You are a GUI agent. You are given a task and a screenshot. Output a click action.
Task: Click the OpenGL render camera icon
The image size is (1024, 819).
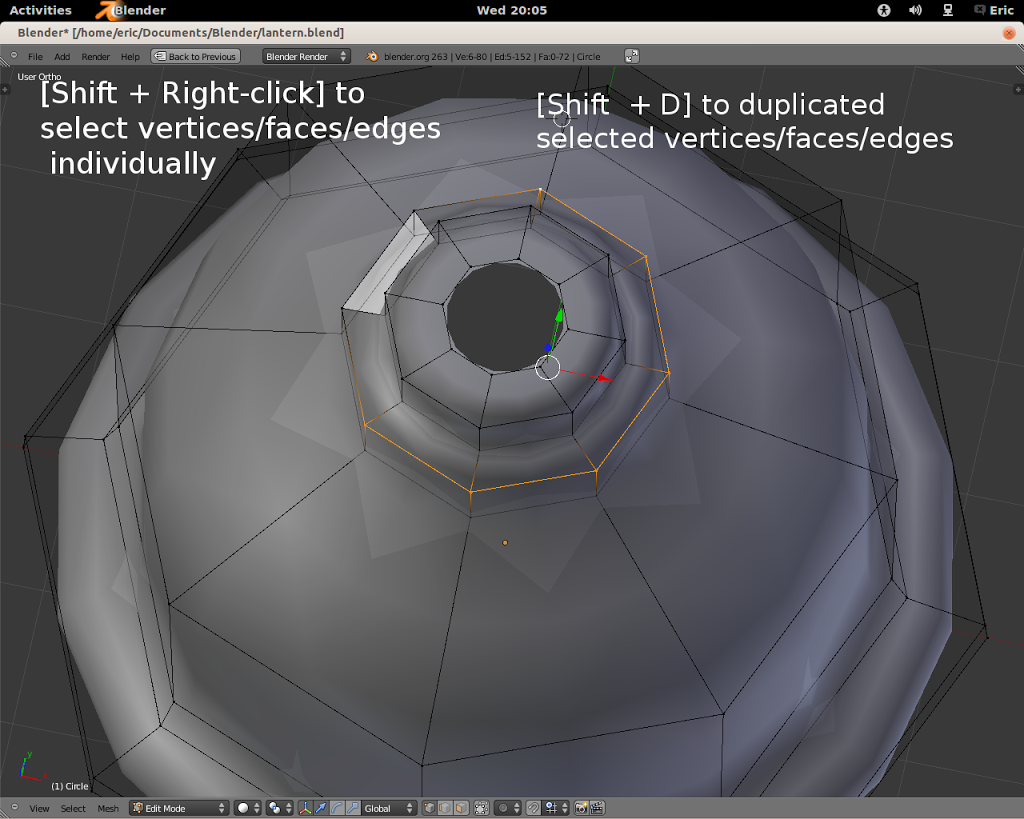tap(581, 808)
